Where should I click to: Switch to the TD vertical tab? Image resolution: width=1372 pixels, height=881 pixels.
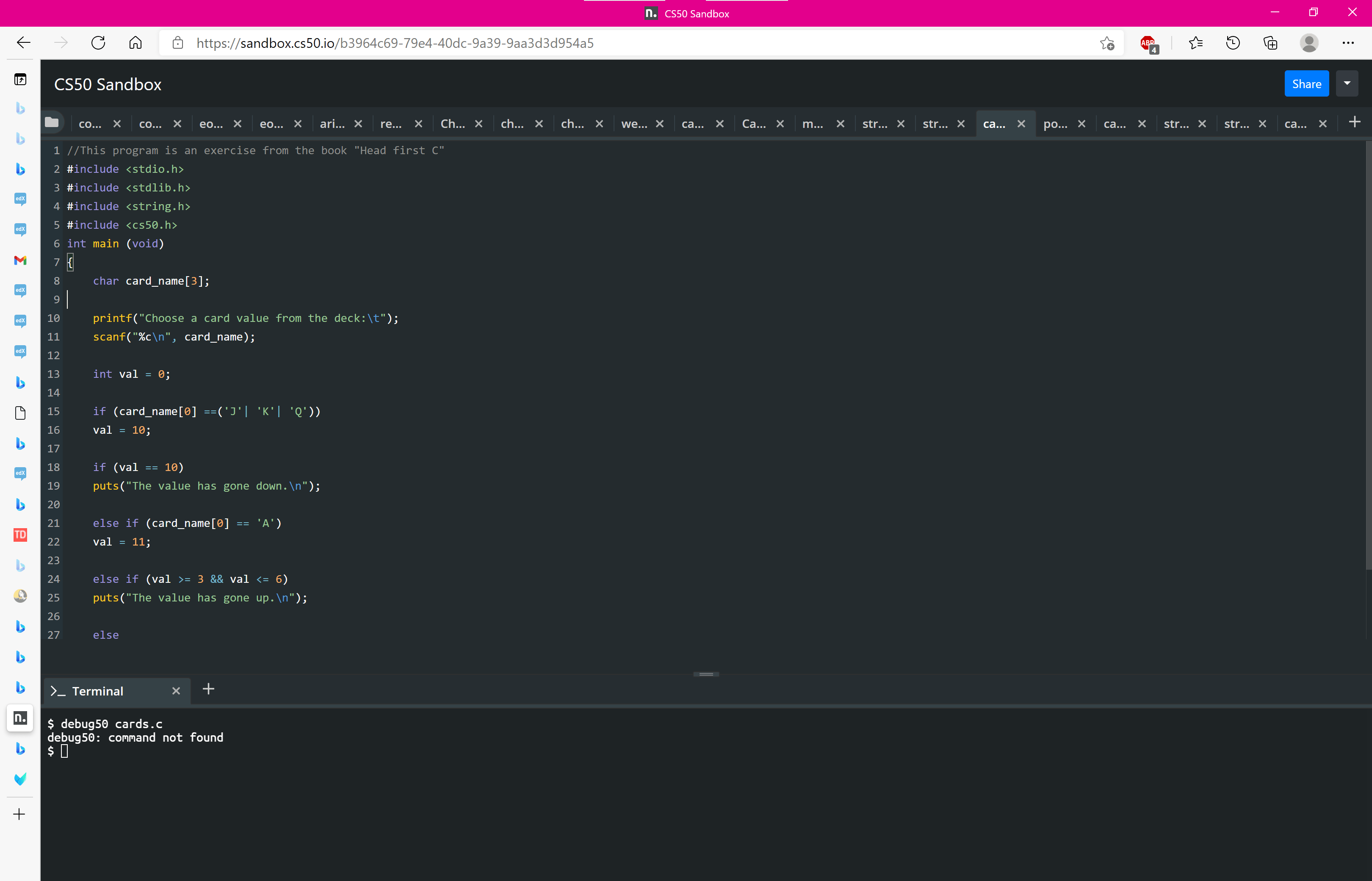20,535
